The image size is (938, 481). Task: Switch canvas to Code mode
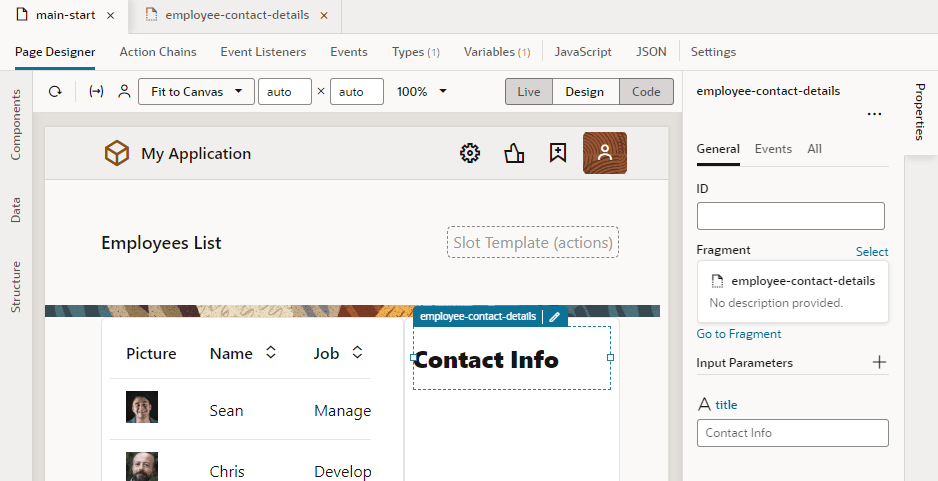[x=646, y=92]
